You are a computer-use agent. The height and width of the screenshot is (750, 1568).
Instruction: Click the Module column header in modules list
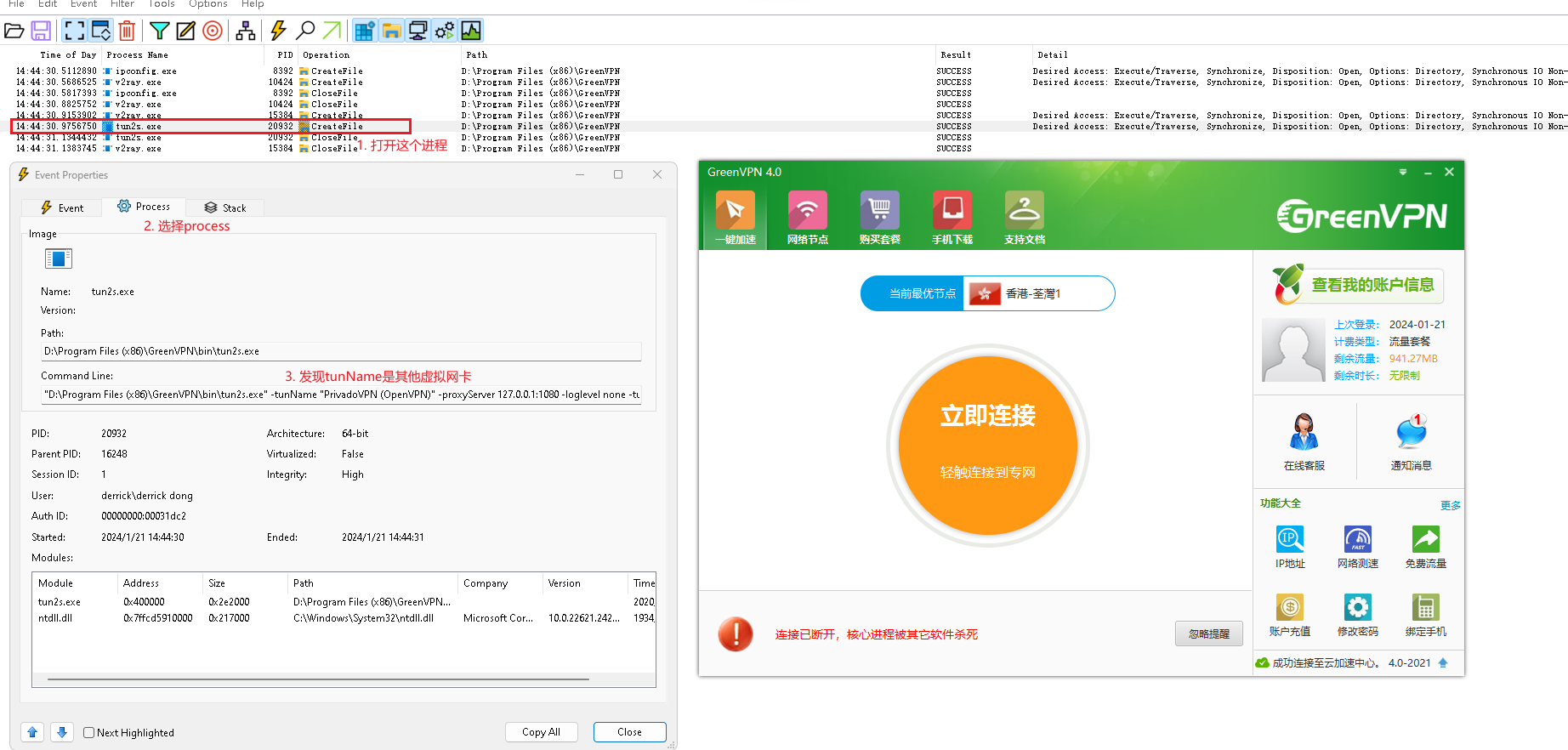[x=74, y=583]
